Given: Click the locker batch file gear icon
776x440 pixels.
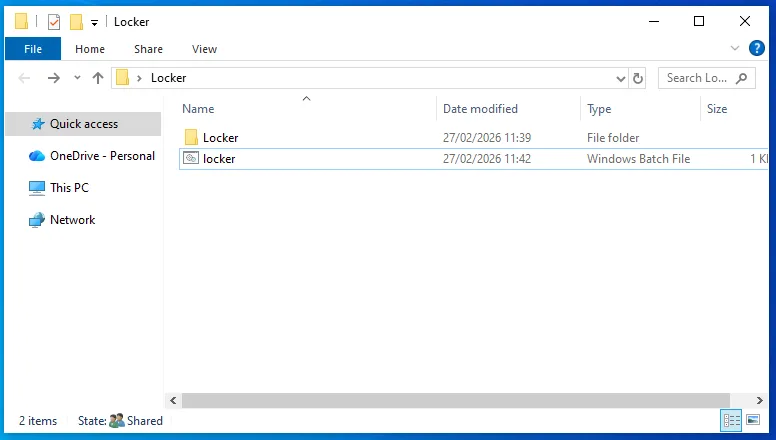Looking at the screenshot, I should click(191, 158).
